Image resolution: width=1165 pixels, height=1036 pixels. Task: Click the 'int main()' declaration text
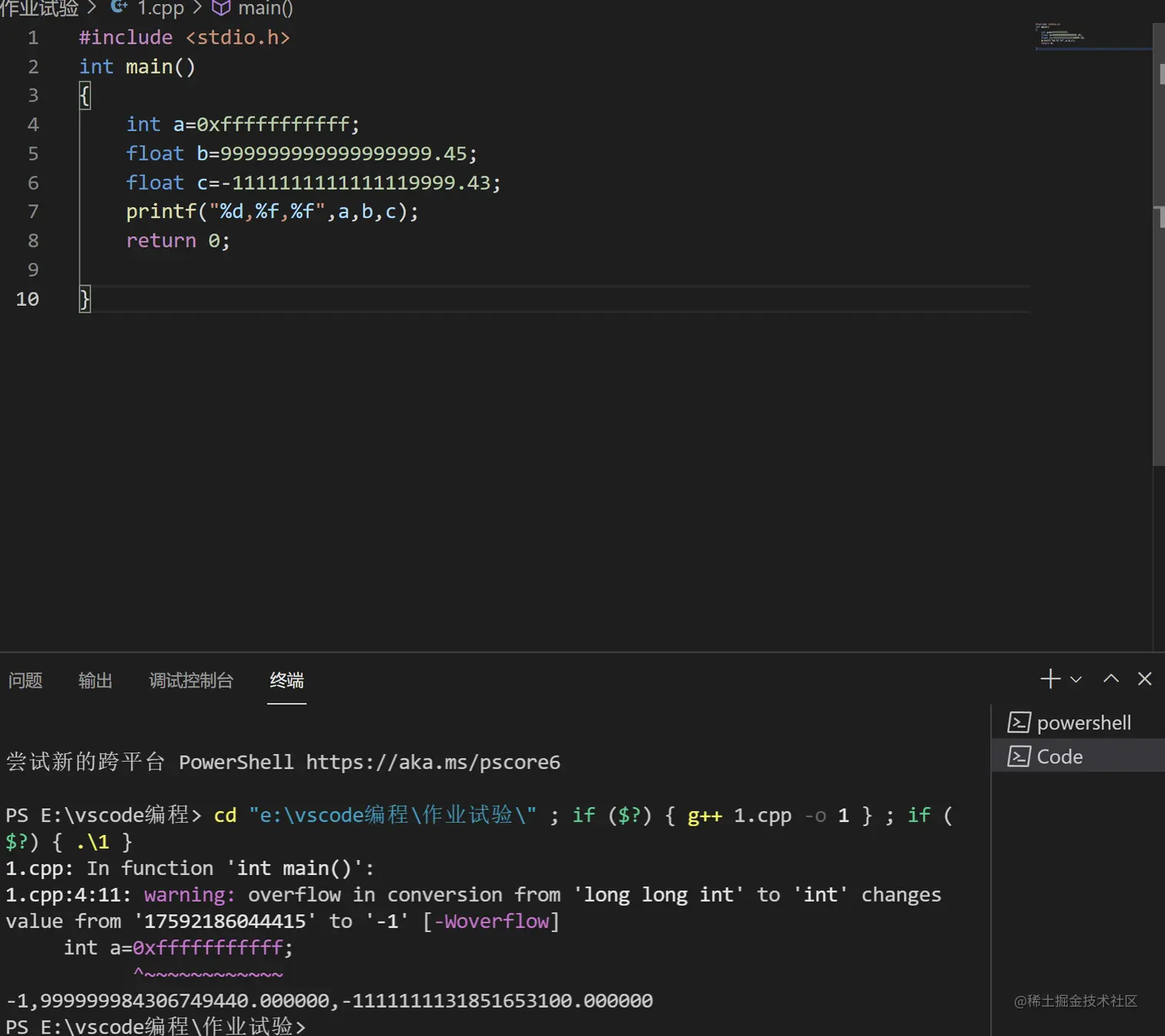click(x=137, y=66)
